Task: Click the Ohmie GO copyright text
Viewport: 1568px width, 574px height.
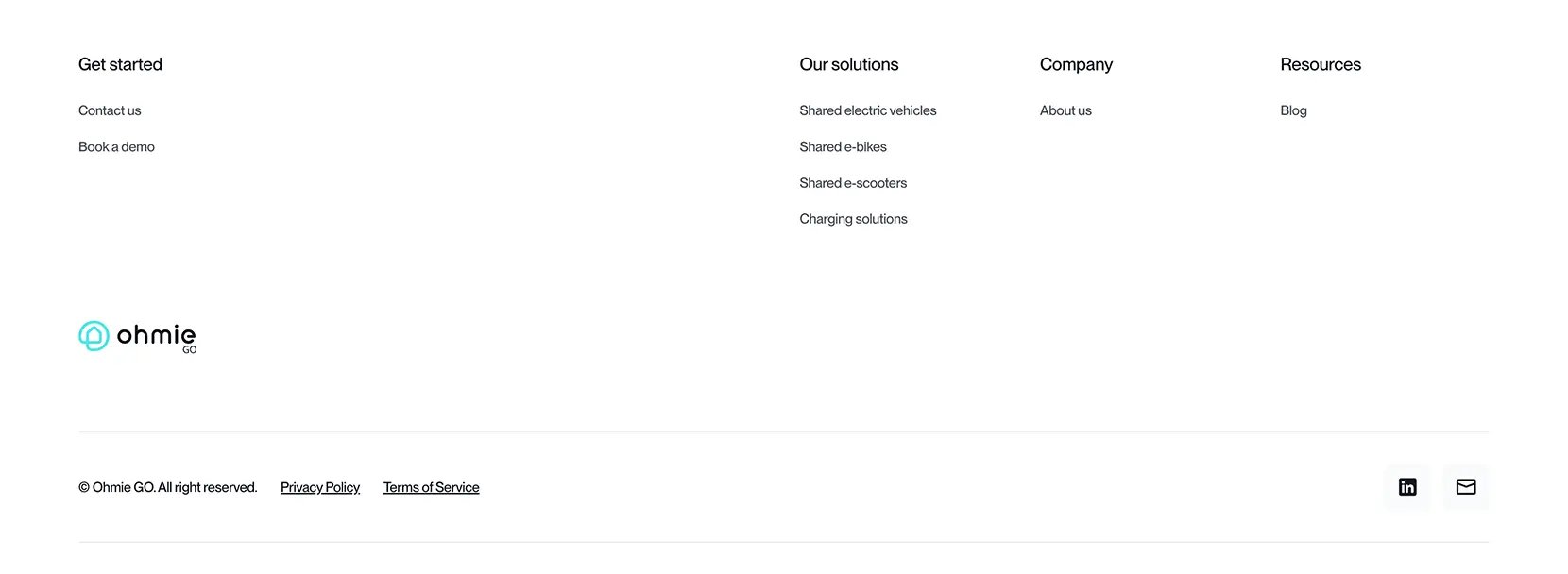Action: pos(167,487)
